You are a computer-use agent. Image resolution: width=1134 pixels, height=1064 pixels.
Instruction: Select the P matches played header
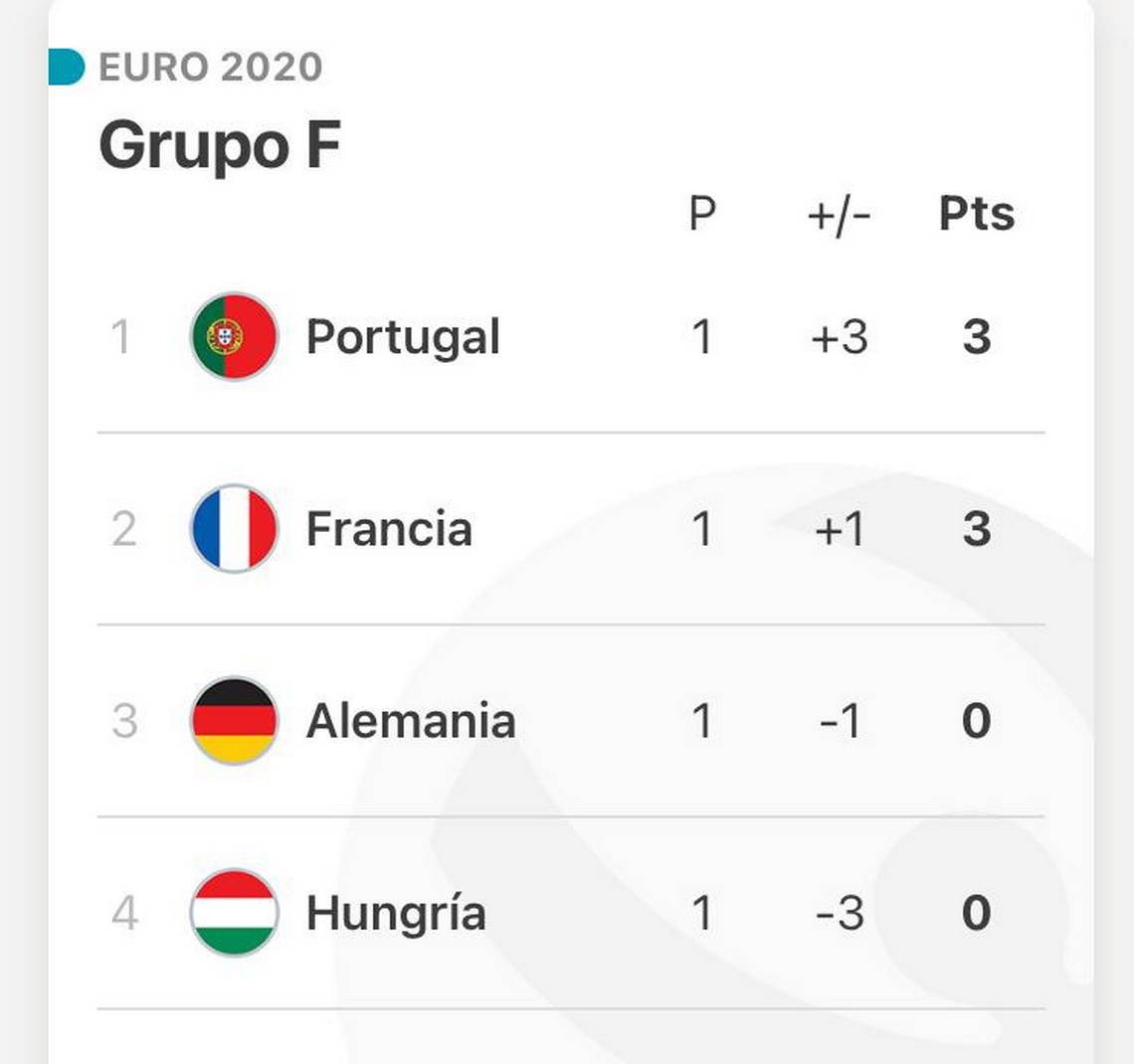[x=702, y=214]
